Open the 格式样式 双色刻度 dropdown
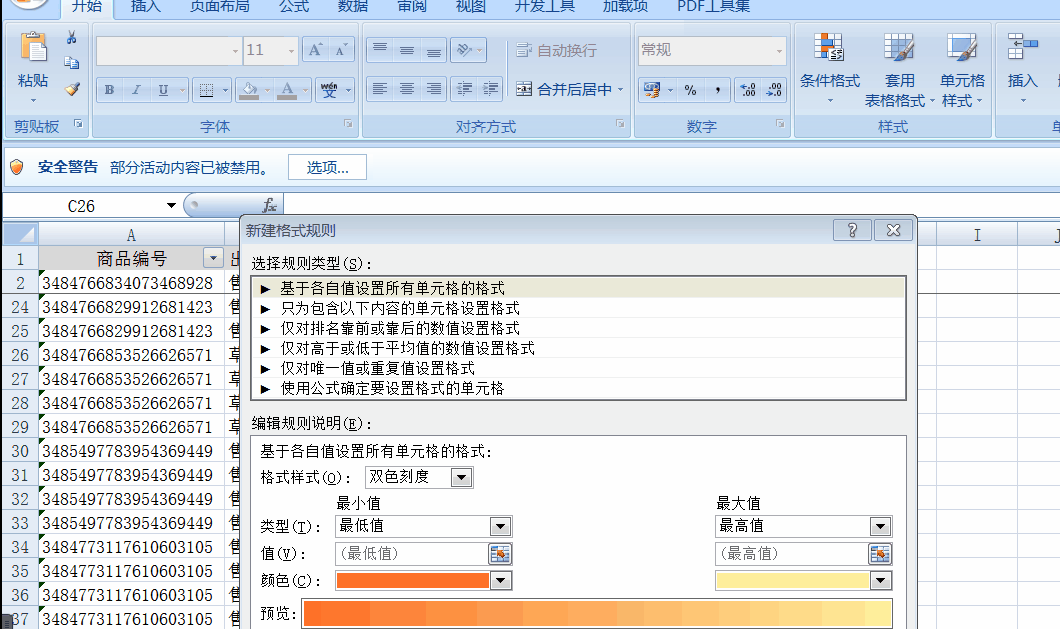 click(462, 477)
